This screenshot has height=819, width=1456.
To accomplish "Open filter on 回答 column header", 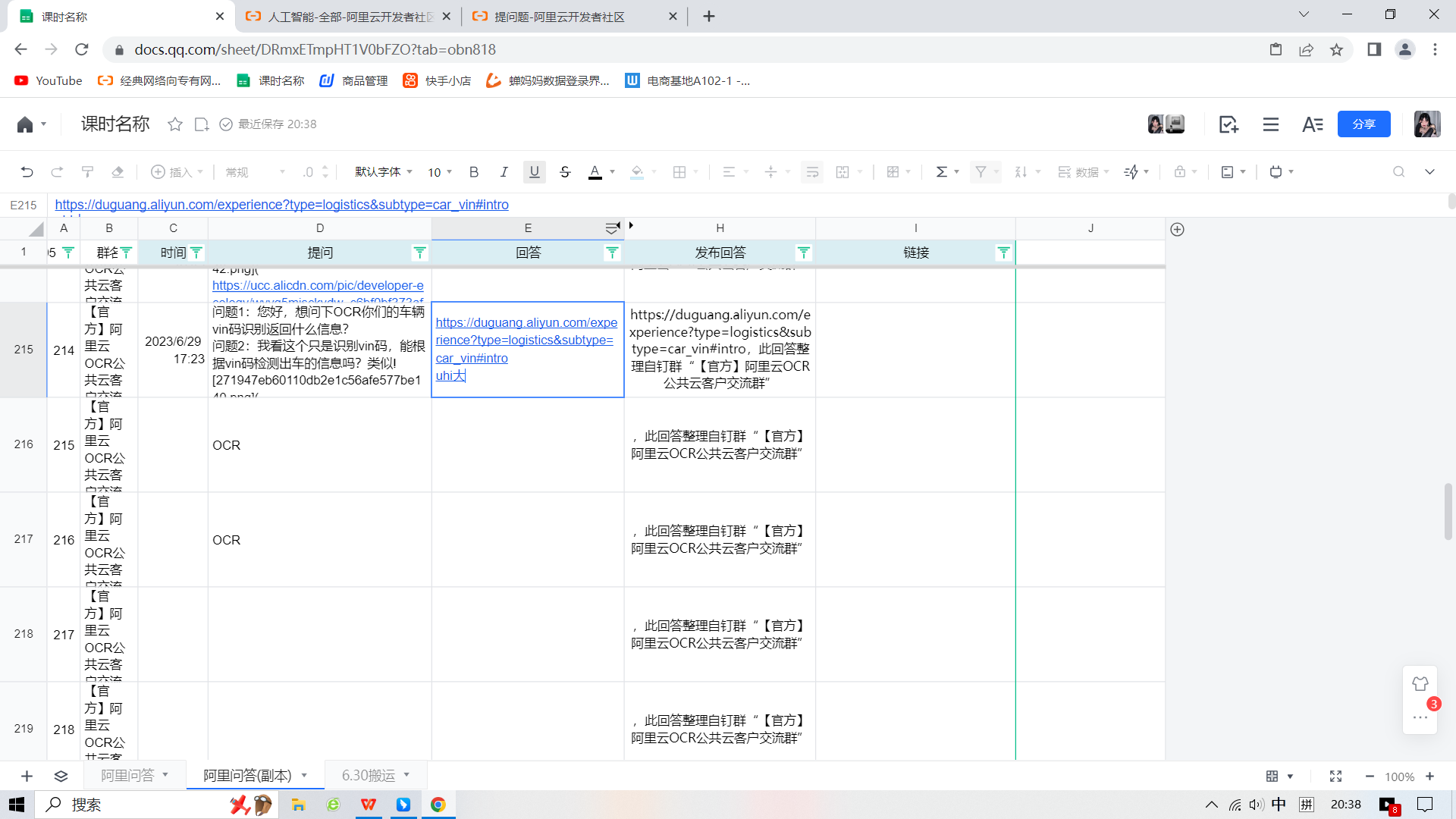I will (x=612, y=253).
